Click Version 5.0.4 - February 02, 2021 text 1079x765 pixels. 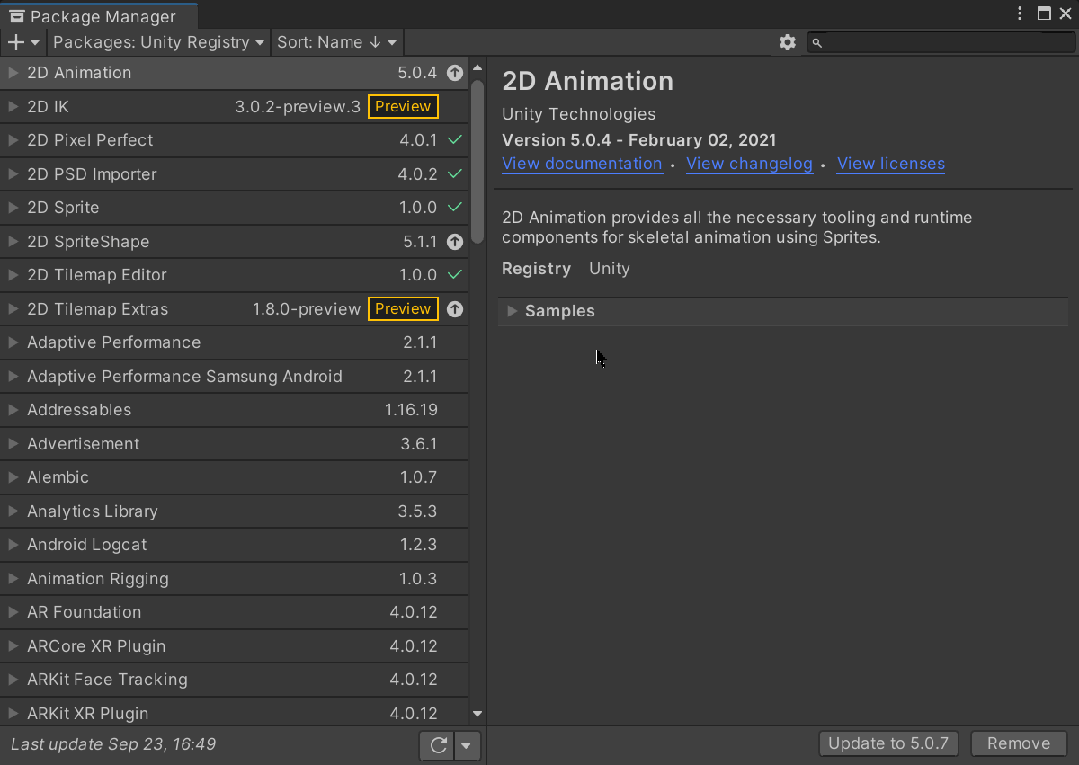639,140
